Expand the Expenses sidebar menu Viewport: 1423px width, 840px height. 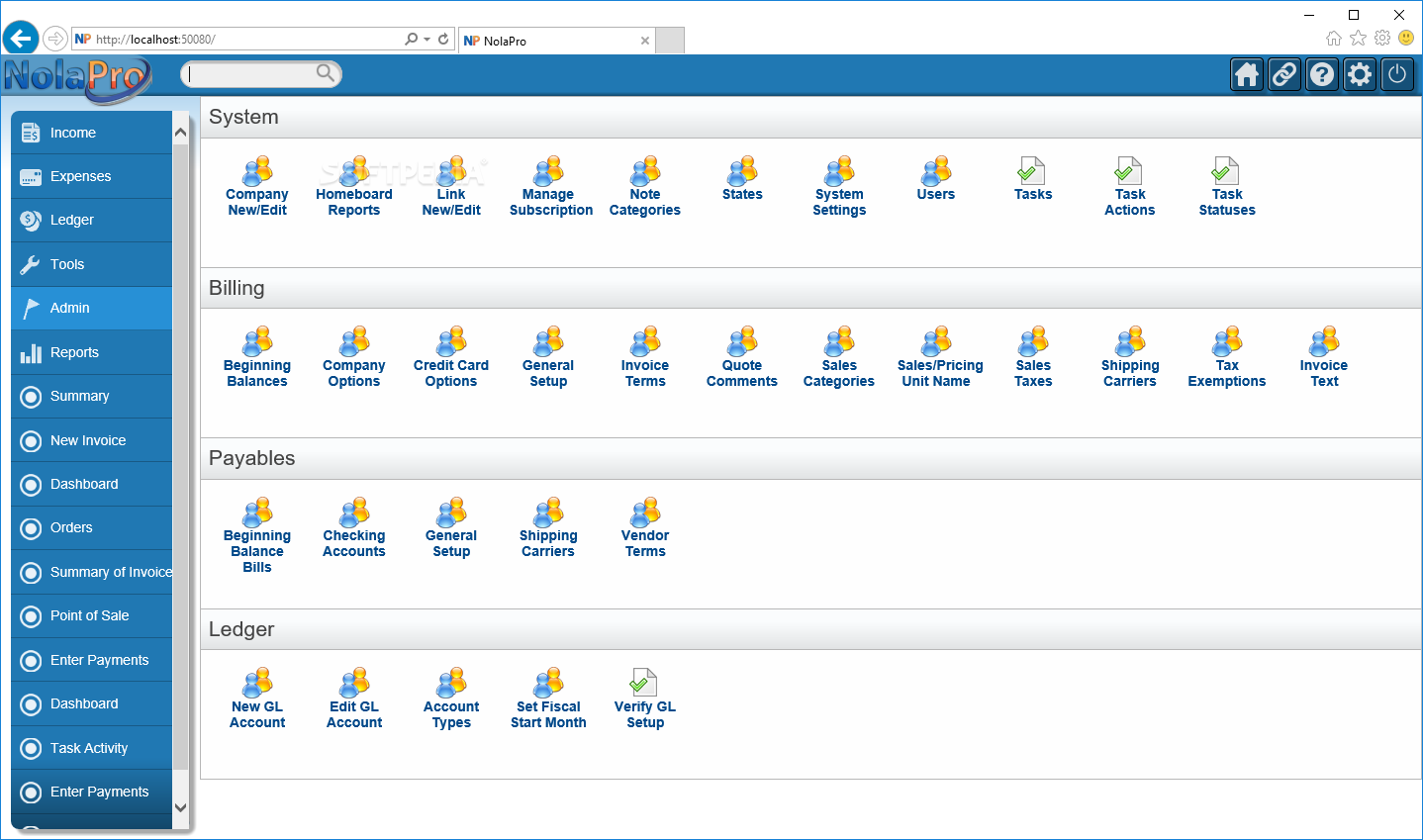click(92, 176)
